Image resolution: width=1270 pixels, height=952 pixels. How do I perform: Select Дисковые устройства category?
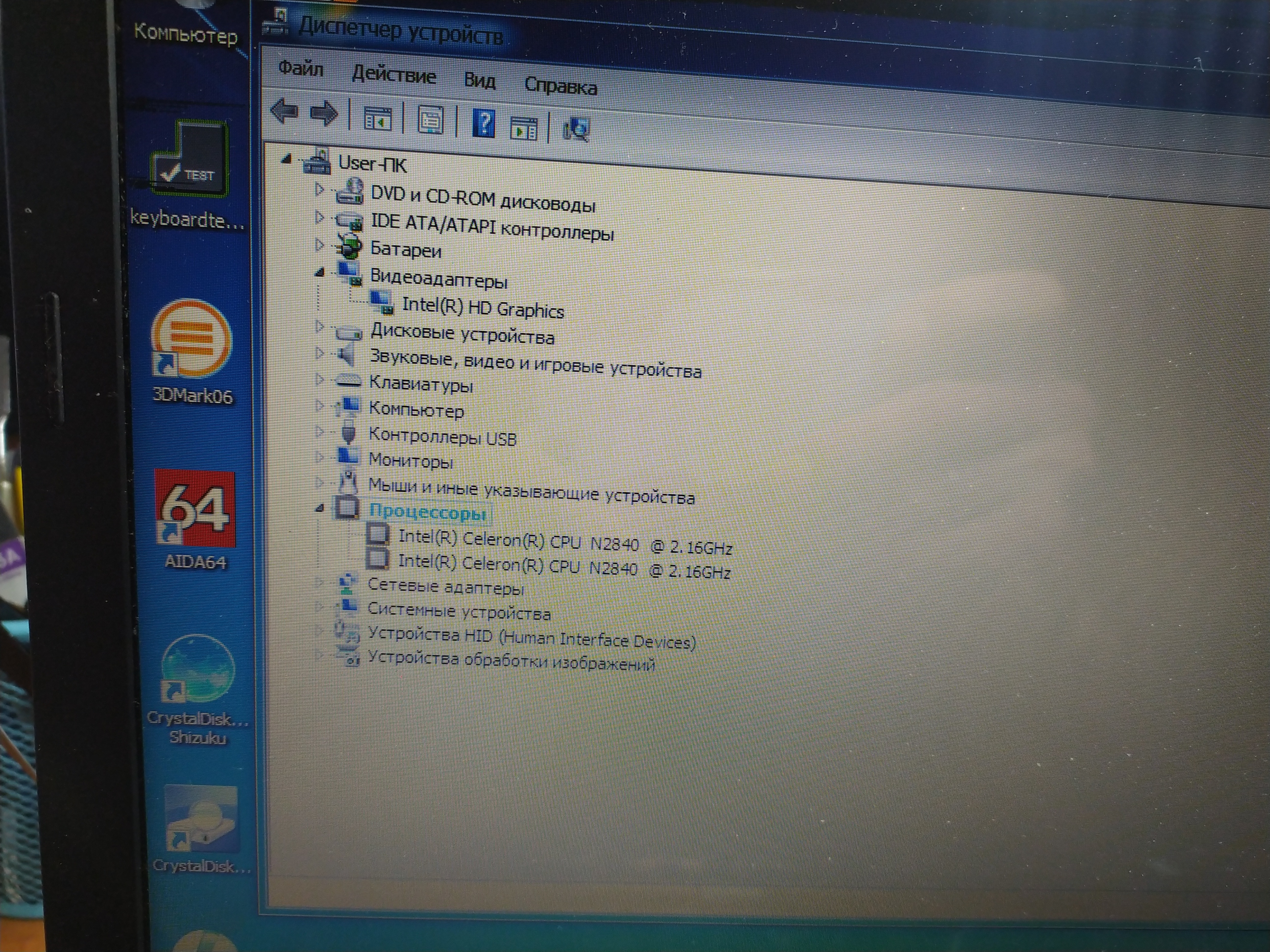(462, 333)
